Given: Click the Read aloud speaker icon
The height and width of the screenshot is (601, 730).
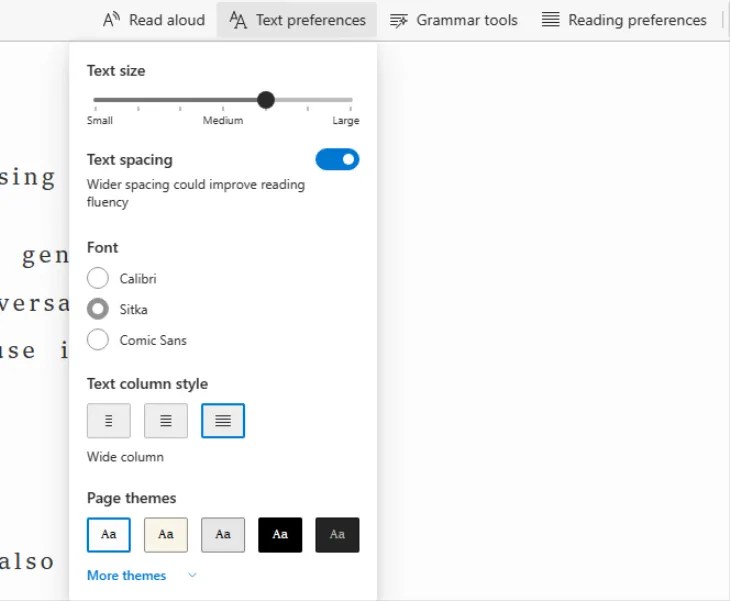Looking at the screenshot, I should point(111,20).
